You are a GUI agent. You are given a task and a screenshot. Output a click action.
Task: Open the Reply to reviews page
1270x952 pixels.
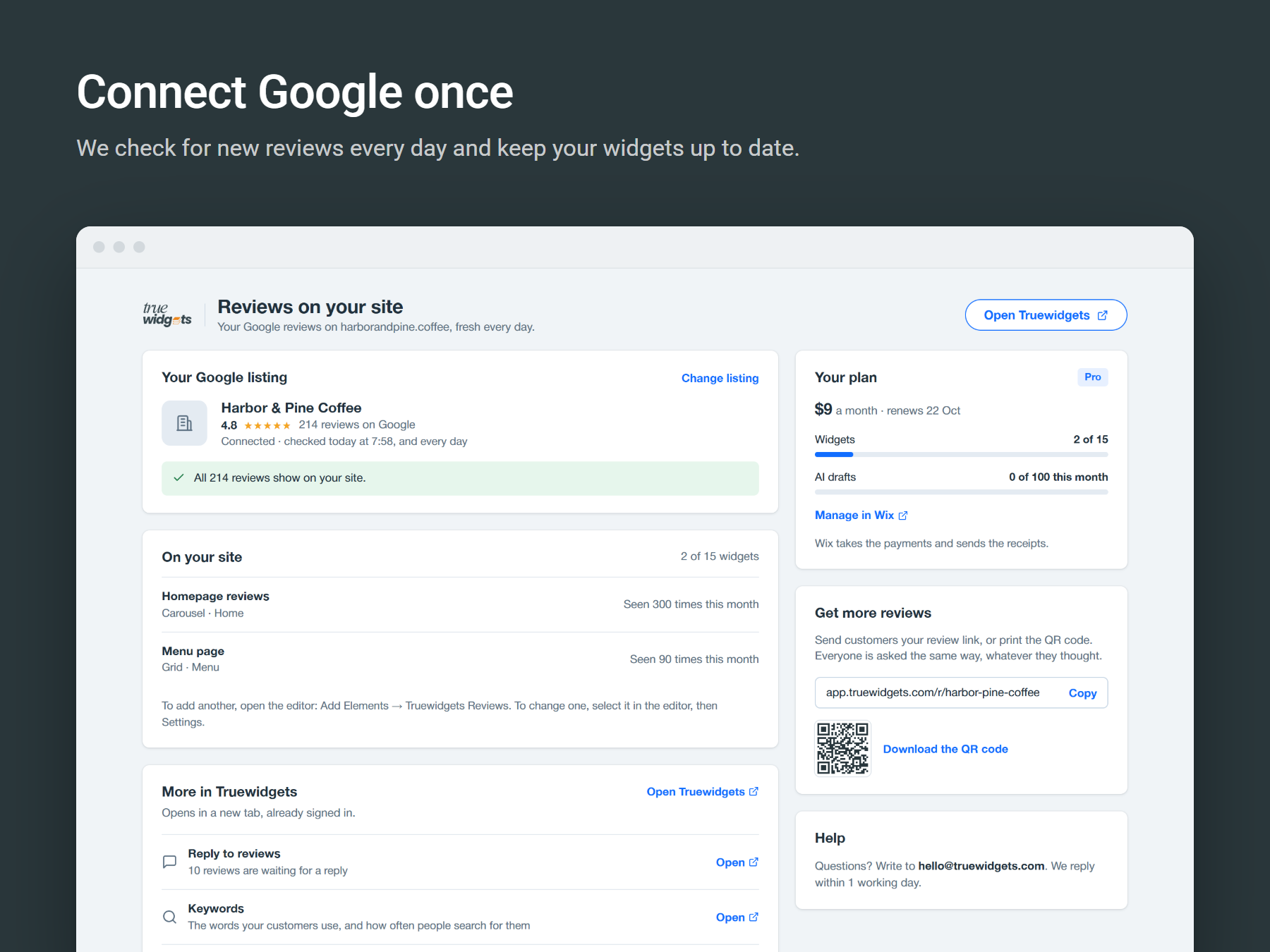click(737, 862)
